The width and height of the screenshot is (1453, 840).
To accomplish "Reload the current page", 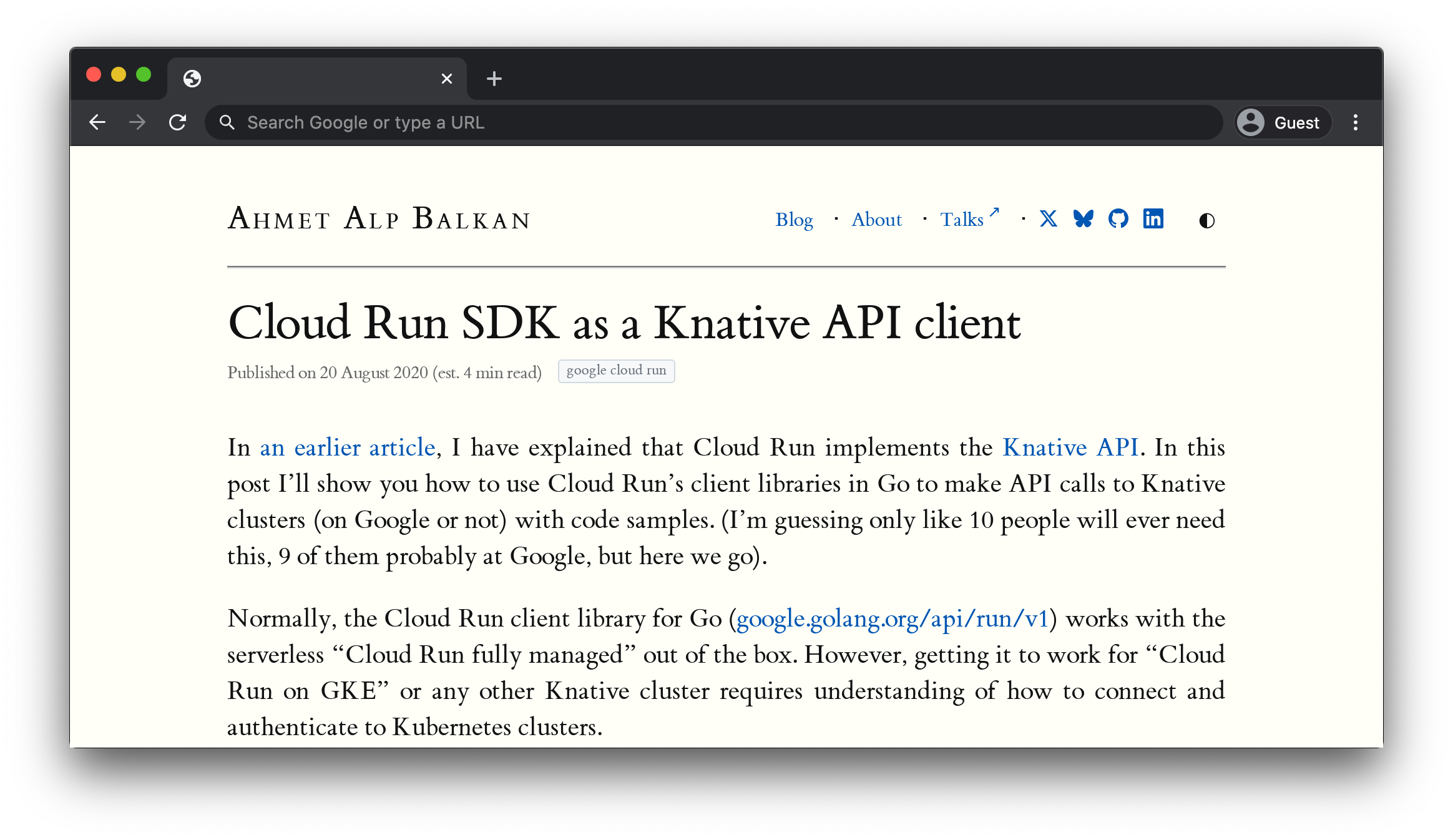I will point(178,122).
